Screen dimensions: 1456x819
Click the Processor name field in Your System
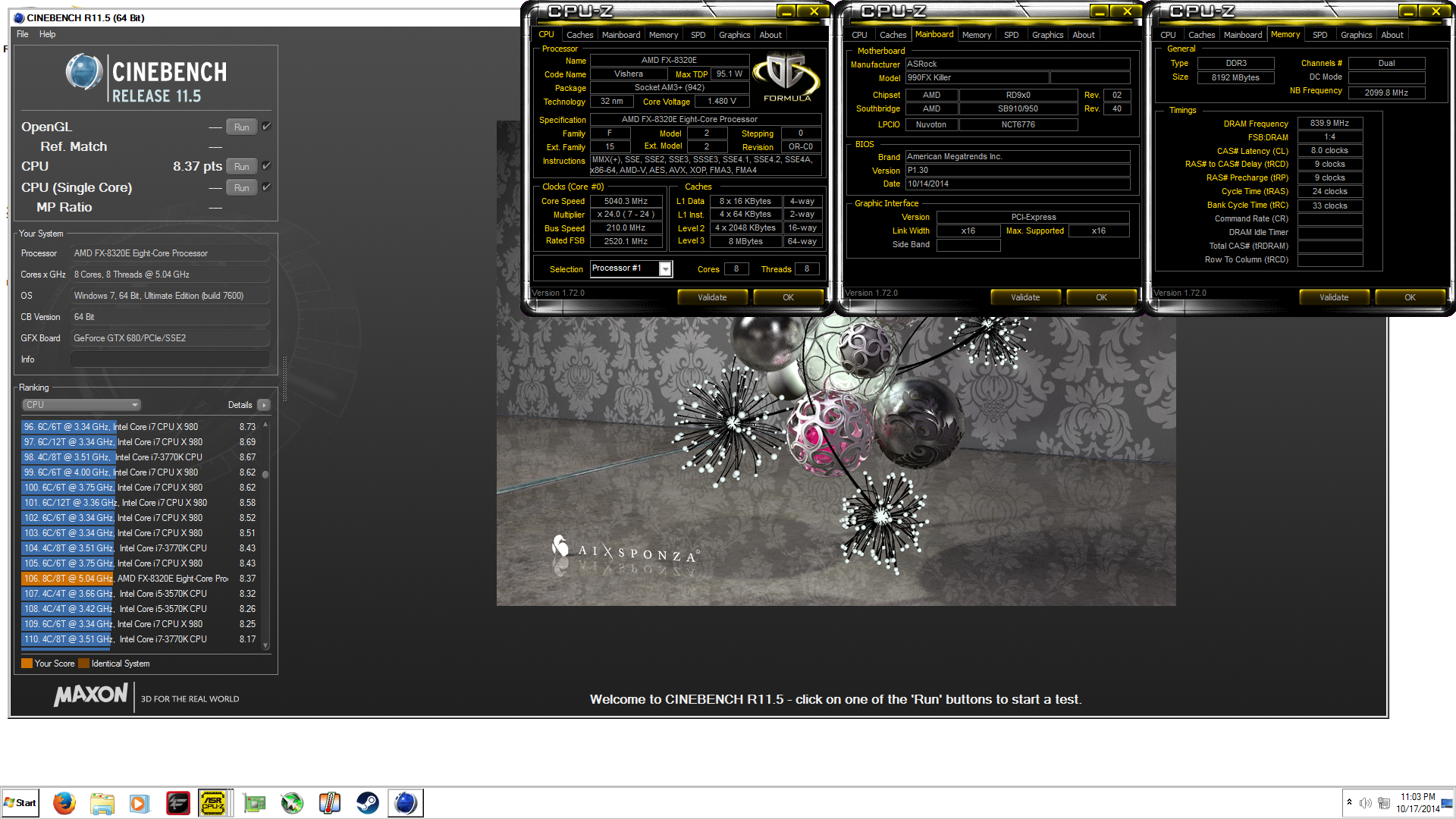(x=170, y=253)
